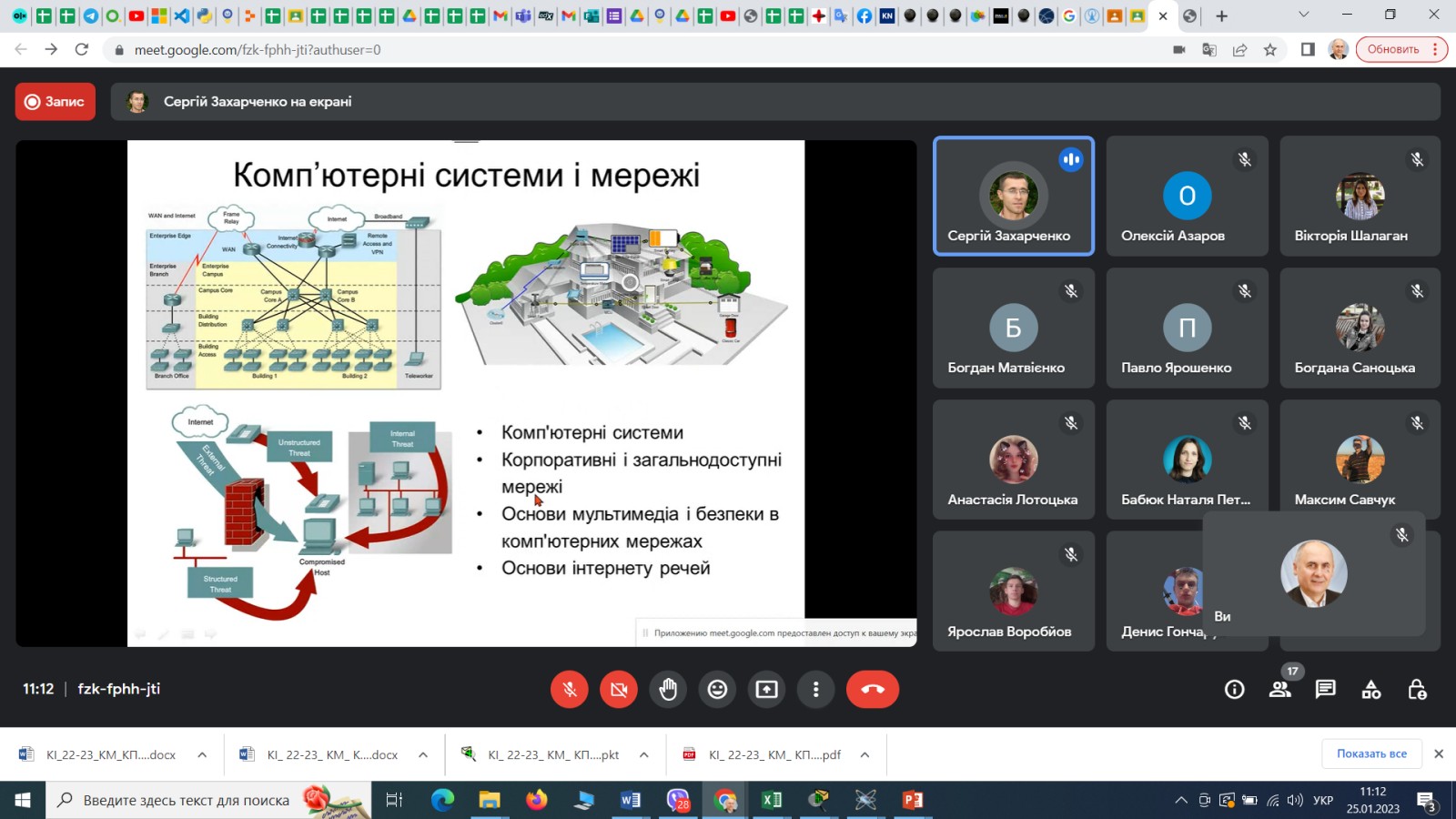The image size is (1456, 819).
Task: Open emoji reactions panel
Action: pos(717,690)
